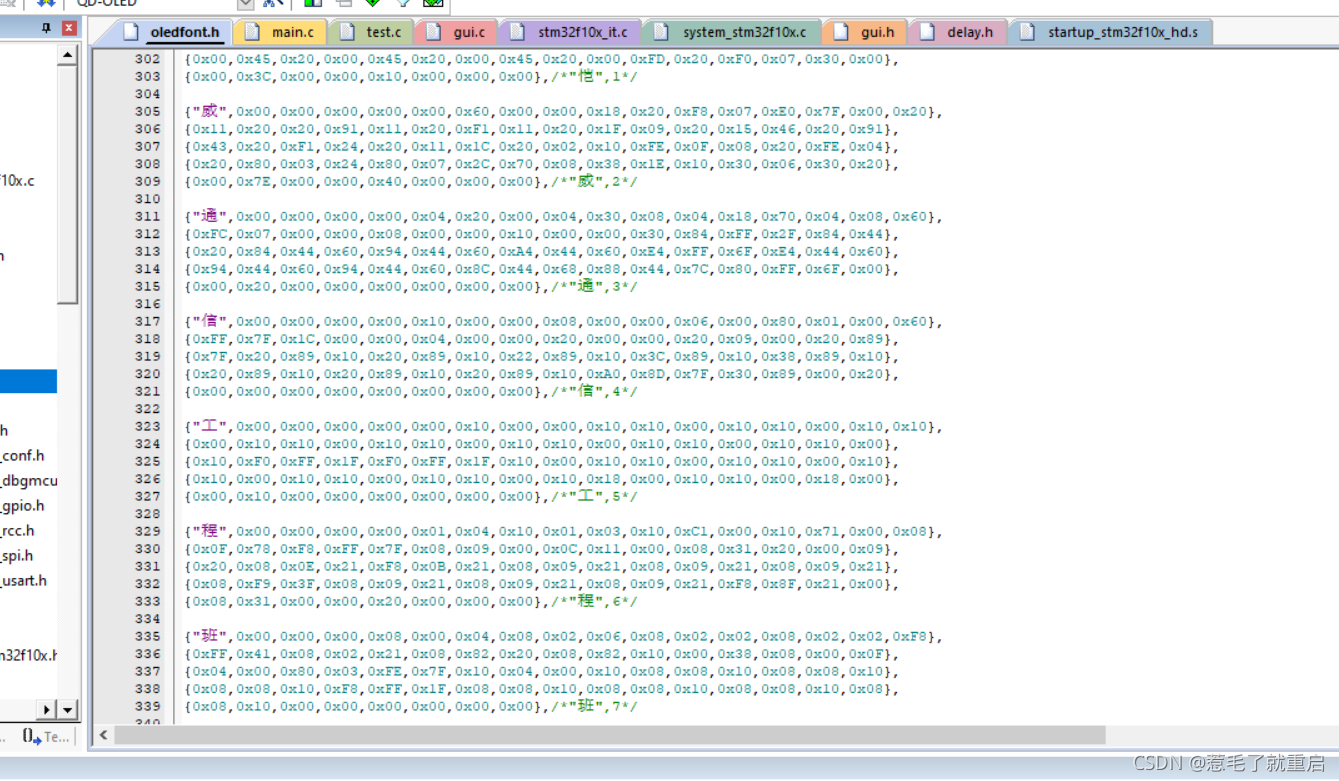Click blank line 310 in the gutter
1339x781 pixels.
point(147,199)
